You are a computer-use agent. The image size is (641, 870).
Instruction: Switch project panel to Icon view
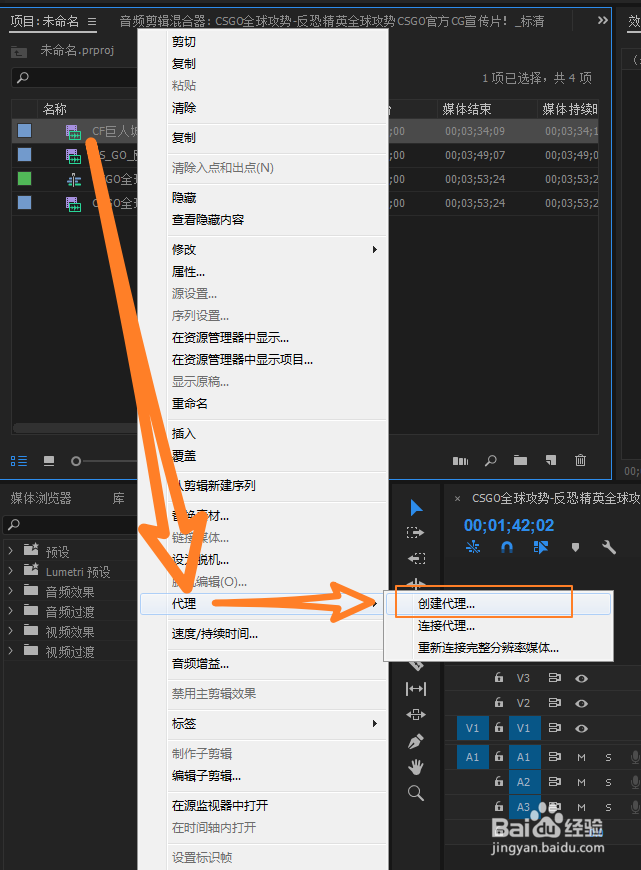pyautogui.click(x=49, y=461)
